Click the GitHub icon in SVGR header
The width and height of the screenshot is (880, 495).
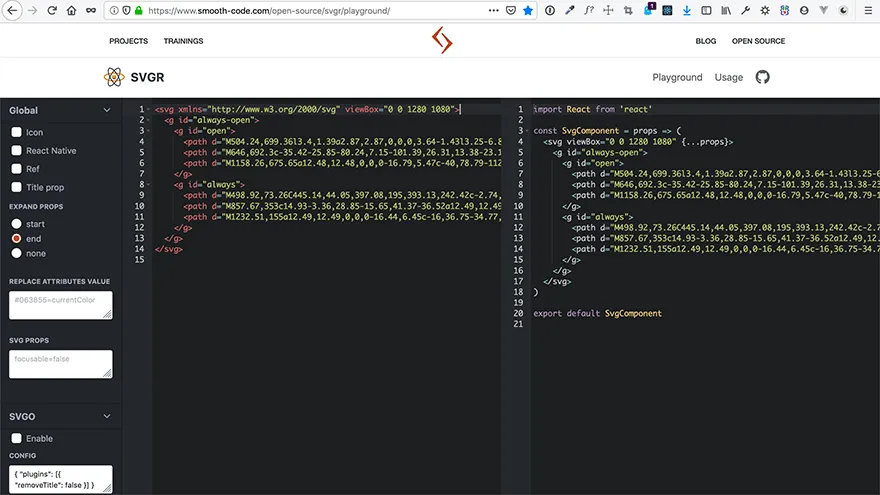coord(762,77)
